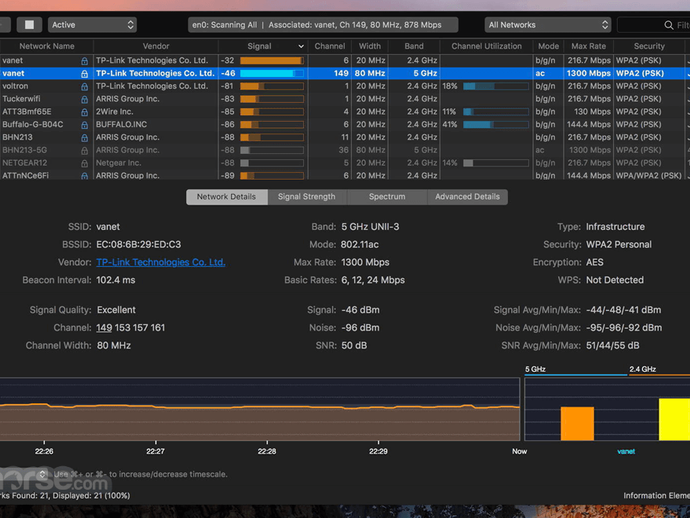This screenshot has height=518, width=690.
Task: Switch to the Network Details tab
Action: [226, 197]
